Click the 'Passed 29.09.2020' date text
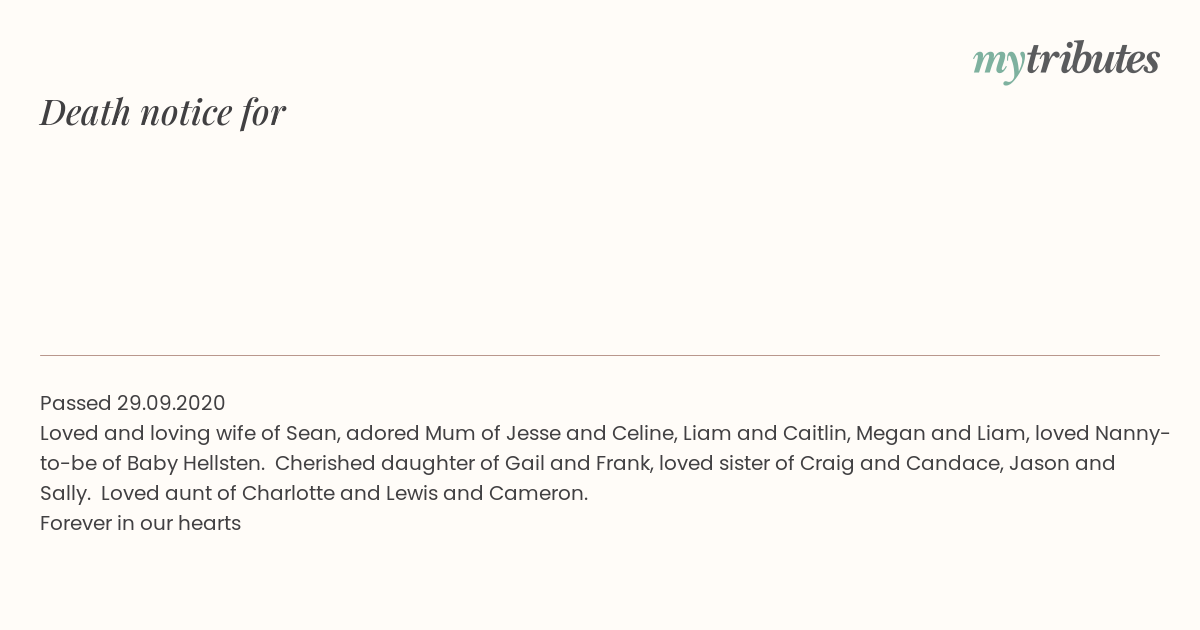This screenshot has height=630, width=1200. pyautogui.click(x=133, y=403)
